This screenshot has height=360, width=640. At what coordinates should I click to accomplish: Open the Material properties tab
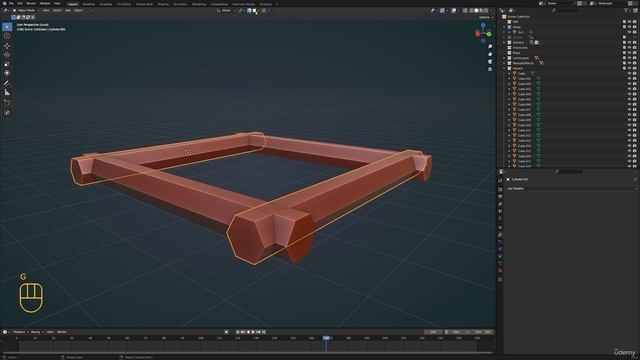point(500,270)
